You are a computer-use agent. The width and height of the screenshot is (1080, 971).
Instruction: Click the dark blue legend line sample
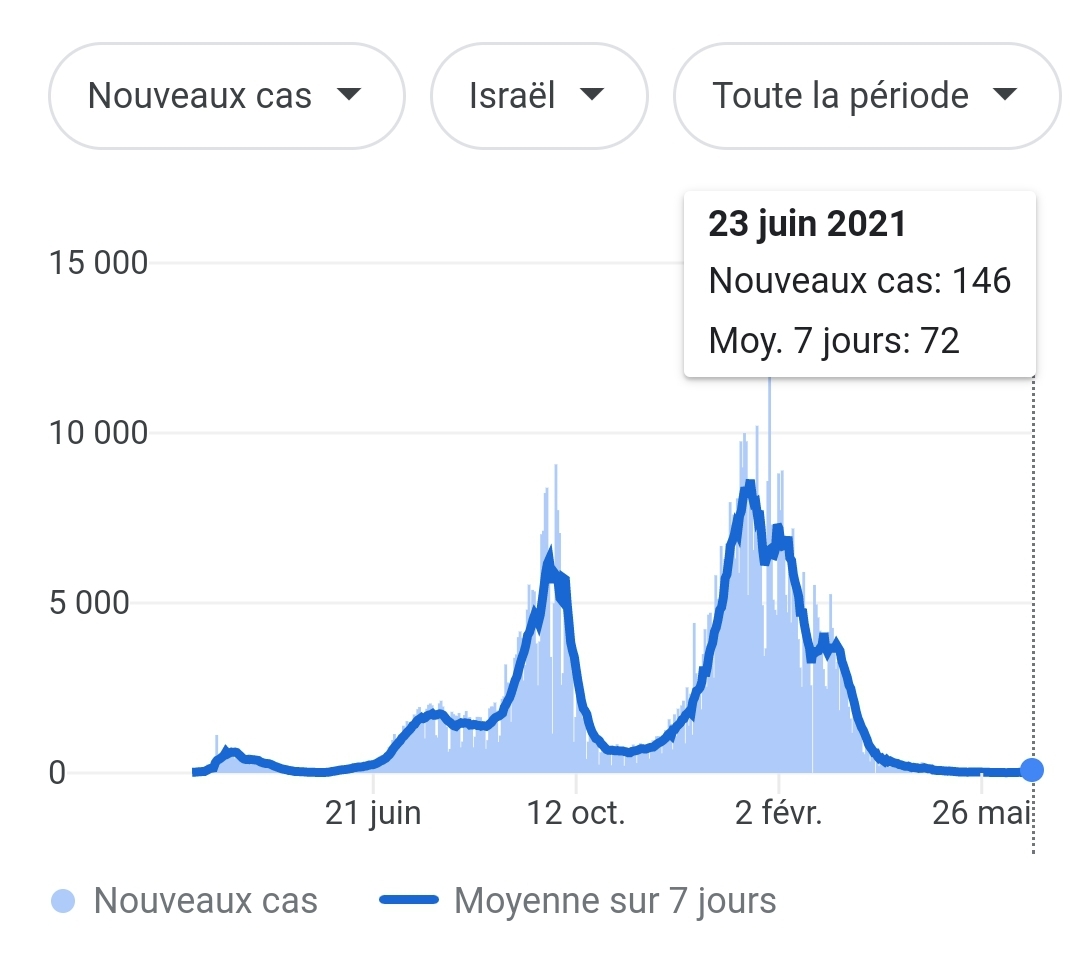(x=409, y=901)
